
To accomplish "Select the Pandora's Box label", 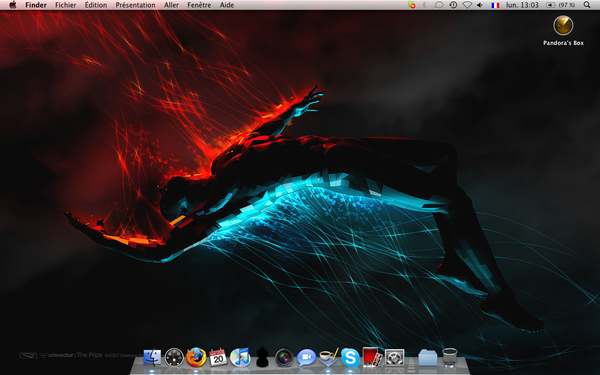I will coord(563,43).
